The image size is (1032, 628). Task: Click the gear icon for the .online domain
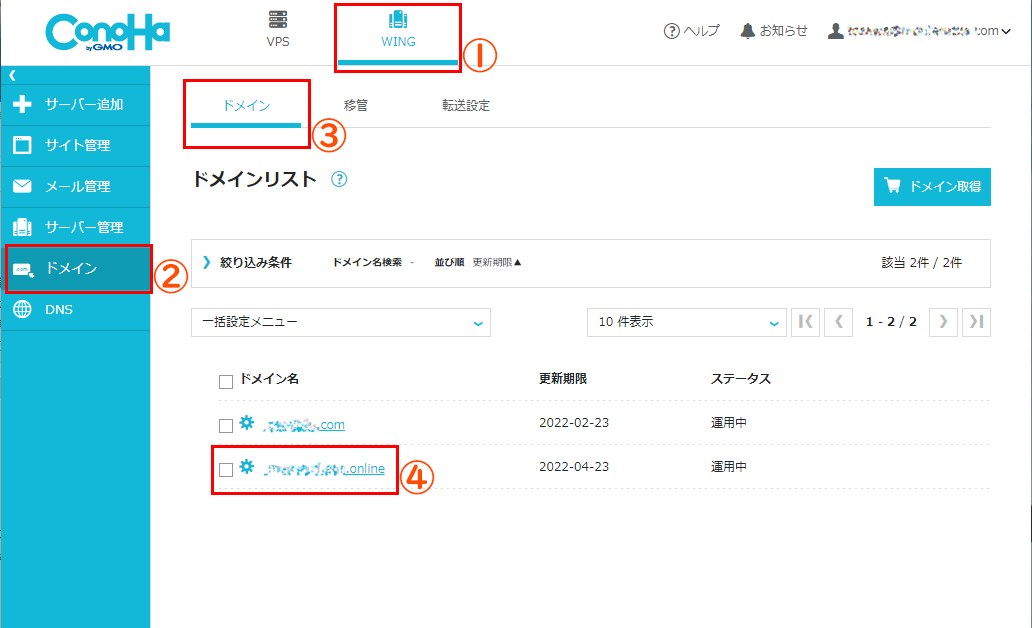[x=246, y=467]
